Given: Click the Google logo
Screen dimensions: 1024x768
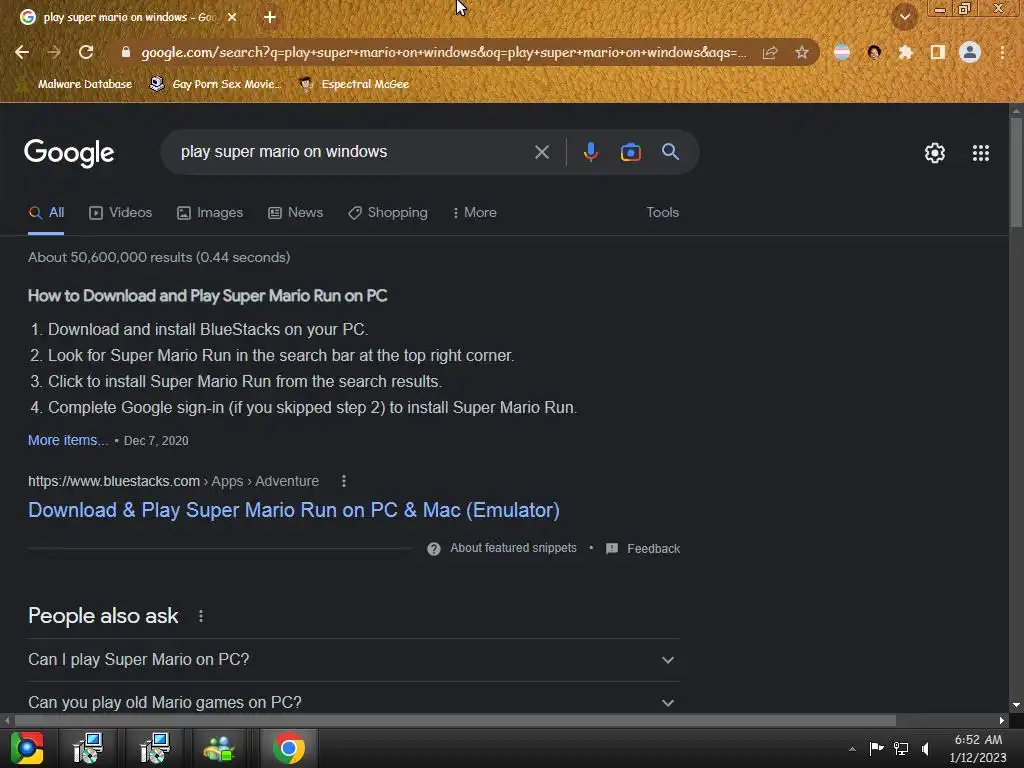Looking at the screenshot, I should [69, 153].
